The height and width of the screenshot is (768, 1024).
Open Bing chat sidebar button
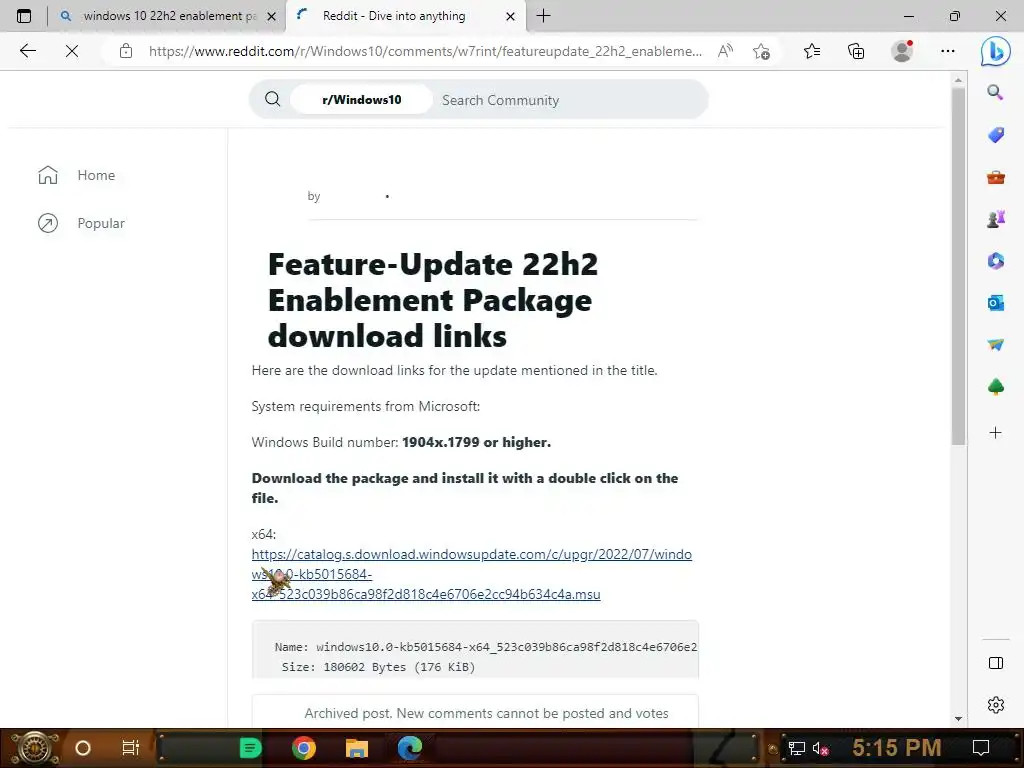click(995, 51)
